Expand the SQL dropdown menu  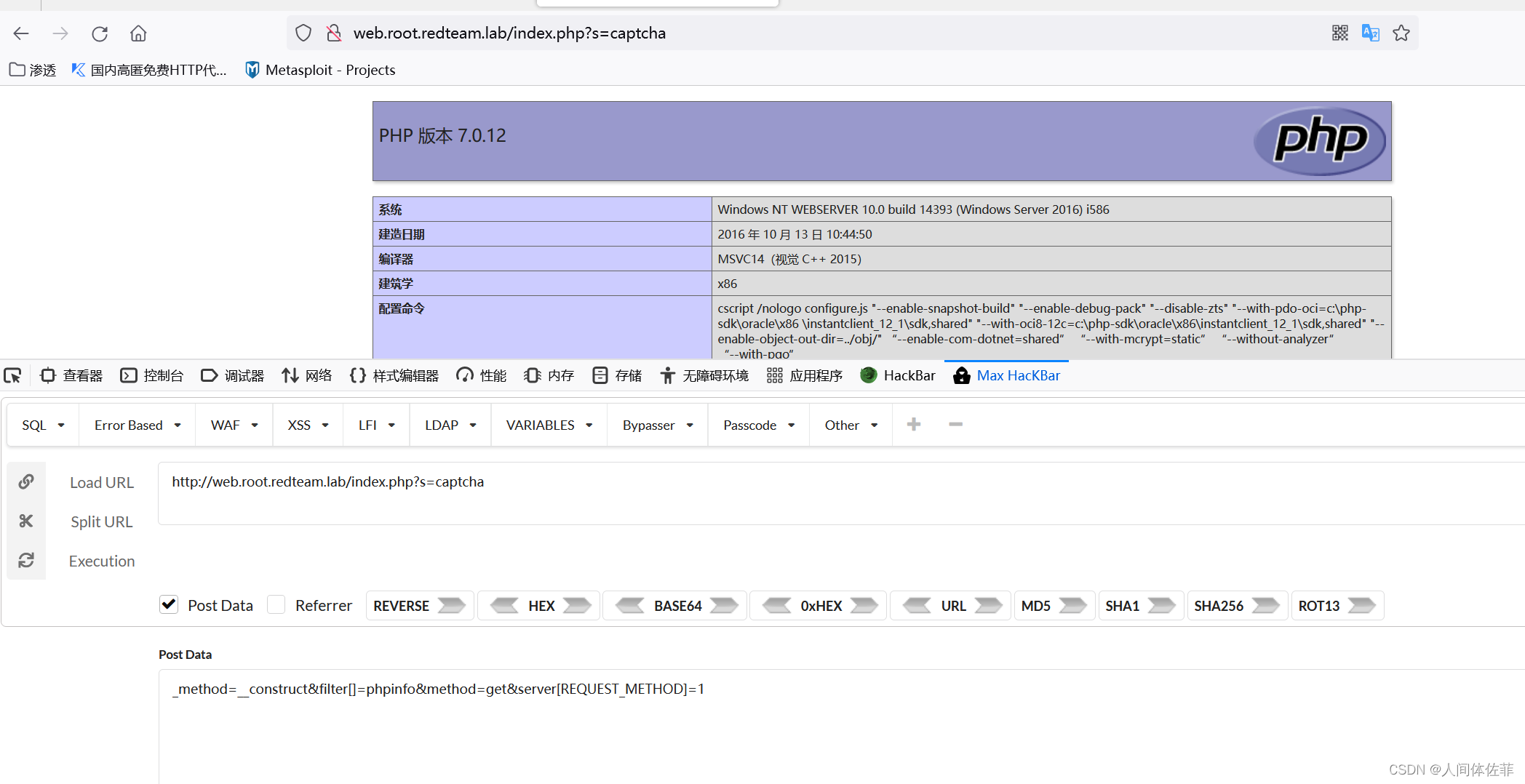(x=43, y=425)
